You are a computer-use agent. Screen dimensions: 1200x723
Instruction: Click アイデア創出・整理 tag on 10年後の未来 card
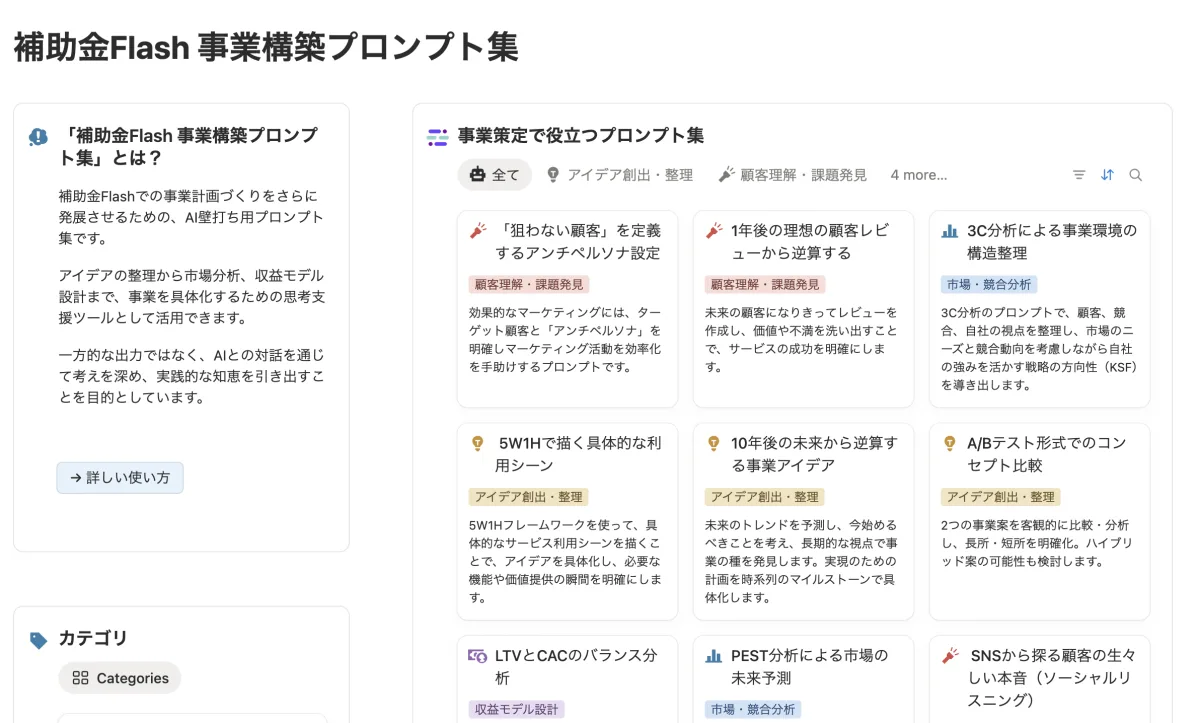(x=765, y=497)
